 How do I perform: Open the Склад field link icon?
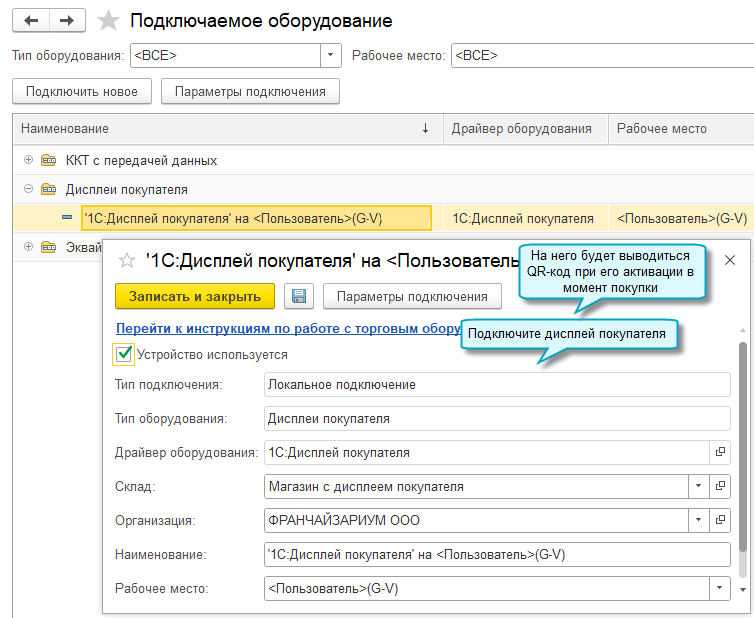tap(719, 487)
